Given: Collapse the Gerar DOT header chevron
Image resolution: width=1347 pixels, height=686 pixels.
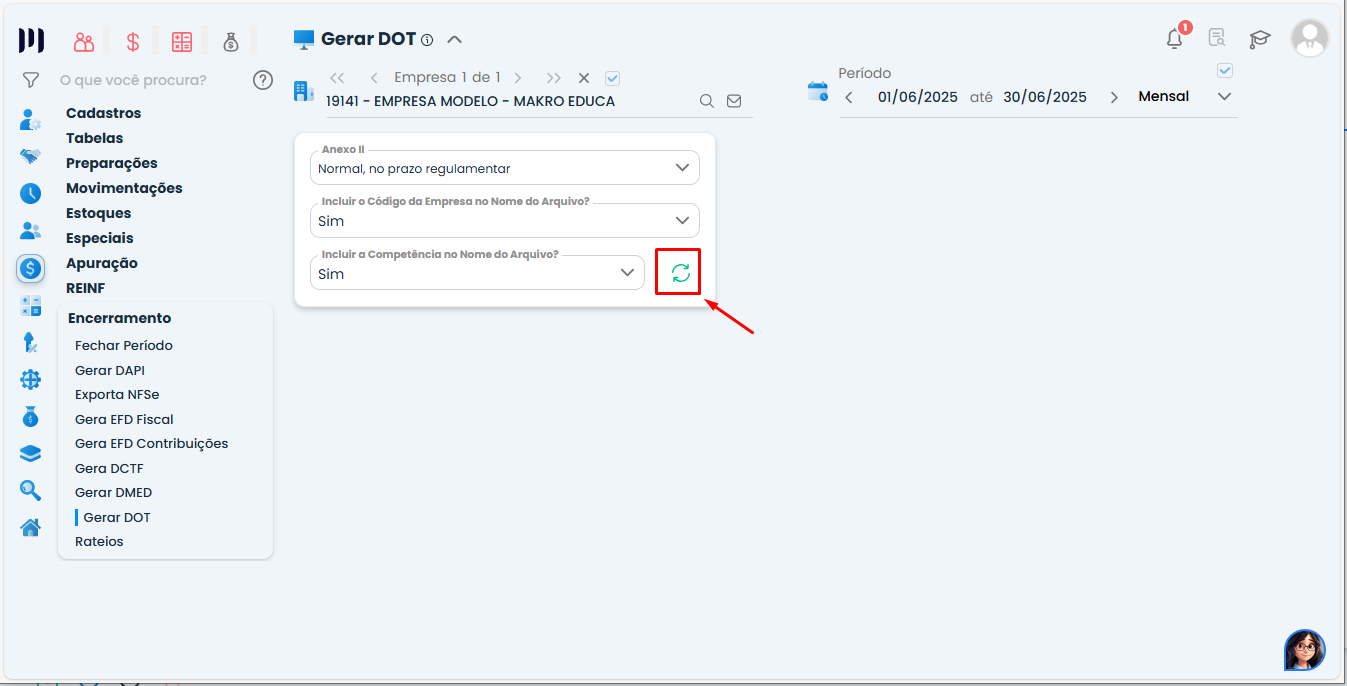Looking at the screenshot, I should point(454,40).
